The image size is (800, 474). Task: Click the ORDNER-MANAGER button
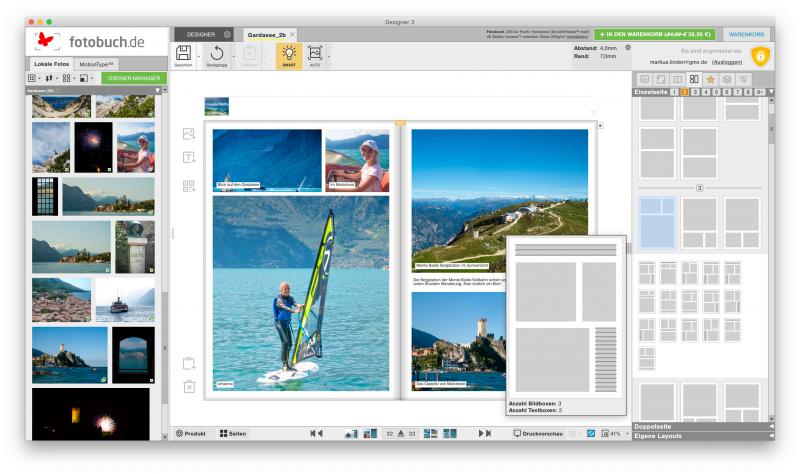[x=133, y=77]
